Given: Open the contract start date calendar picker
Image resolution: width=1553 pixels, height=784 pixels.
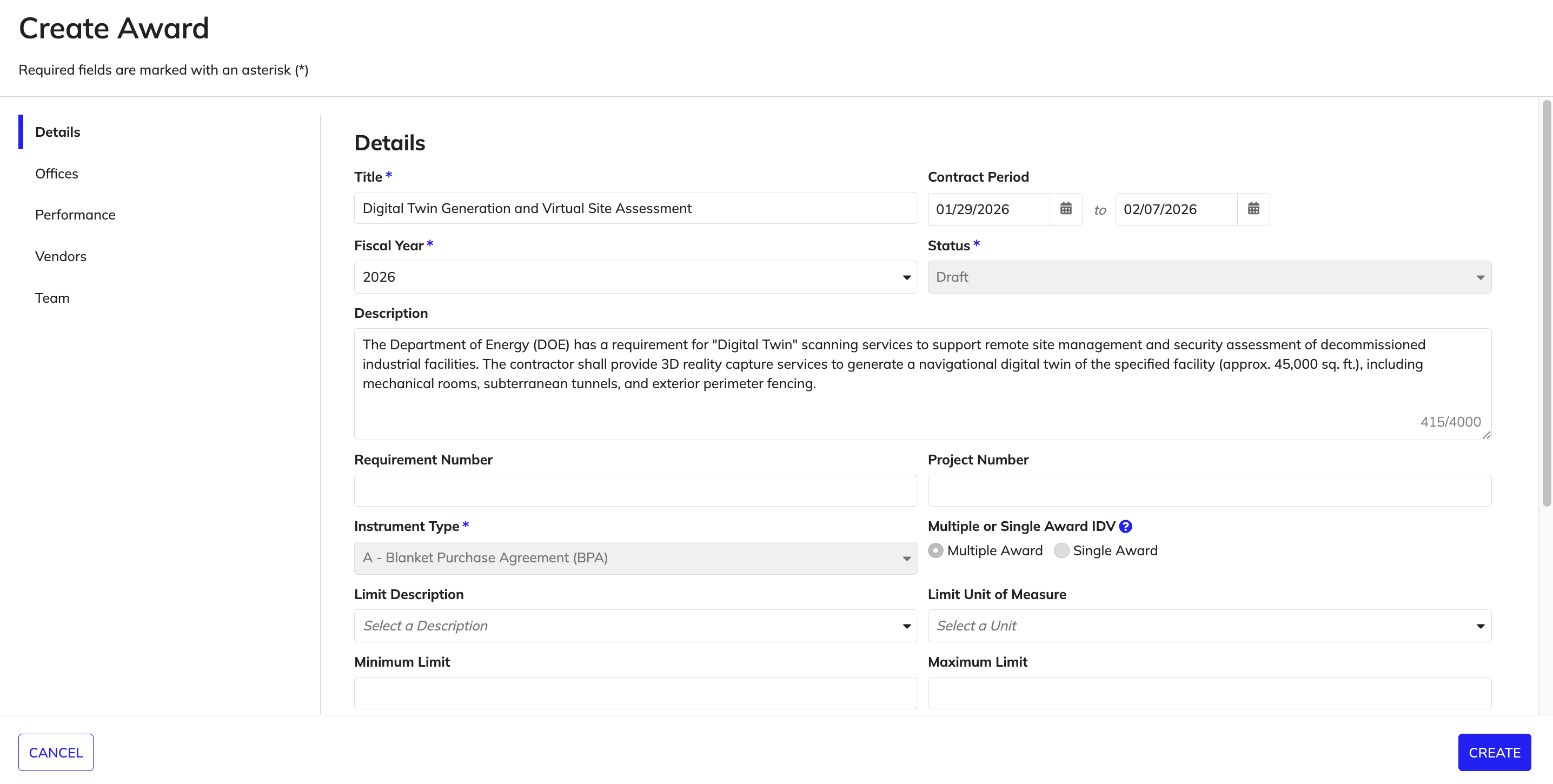Looking at the screenshot, I should [x=1065, y=209].
